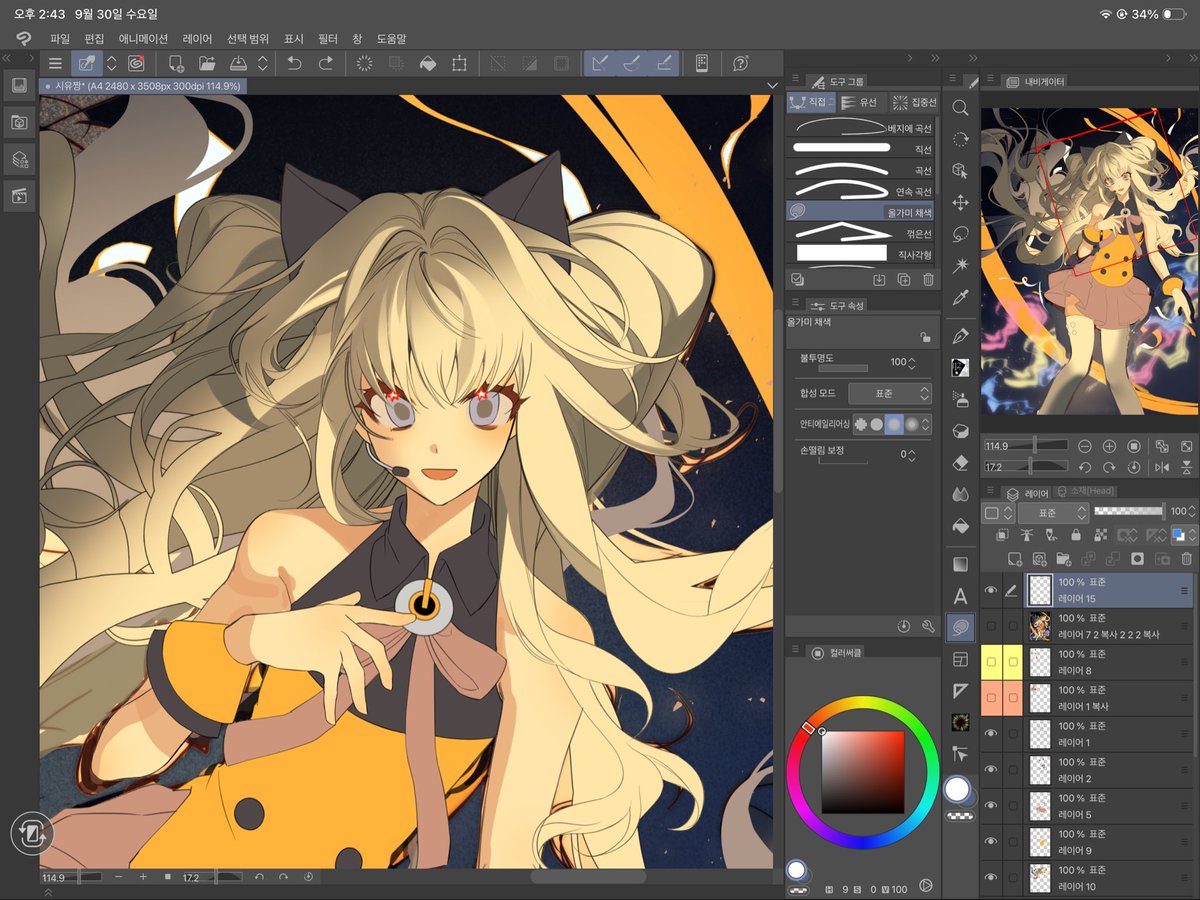Open the canvas tab list chevron
1200x900 pixels.
772,86
